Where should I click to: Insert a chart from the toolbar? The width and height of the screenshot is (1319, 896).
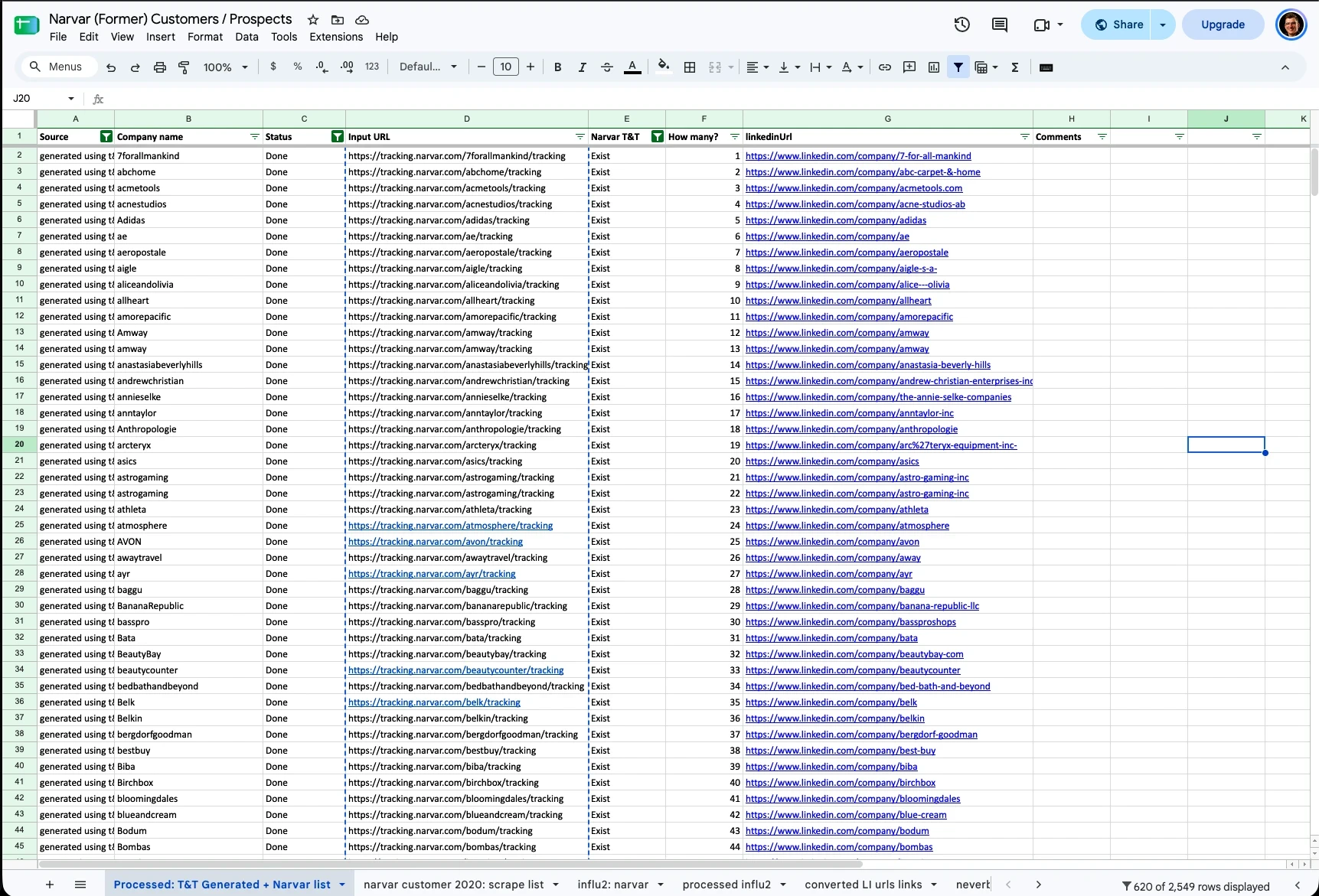934,67
